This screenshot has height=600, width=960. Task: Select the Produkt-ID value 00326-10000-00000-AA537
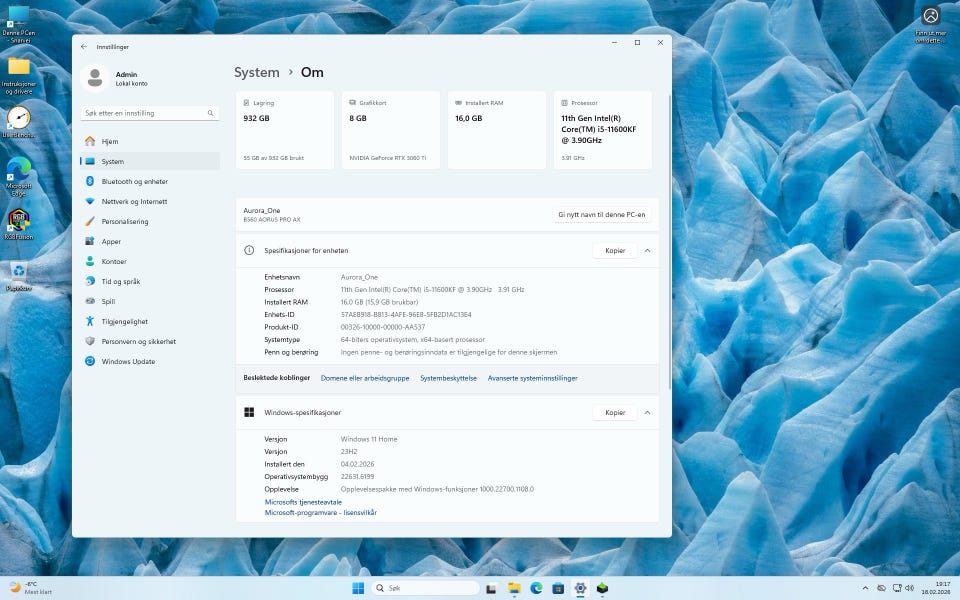coord(383,327)
